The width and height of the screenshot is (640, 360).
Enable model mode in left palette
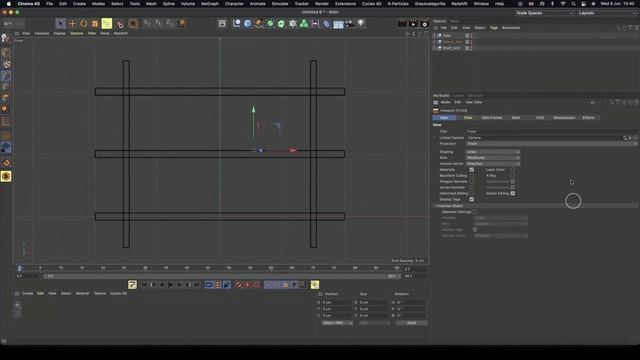[6, 53]
